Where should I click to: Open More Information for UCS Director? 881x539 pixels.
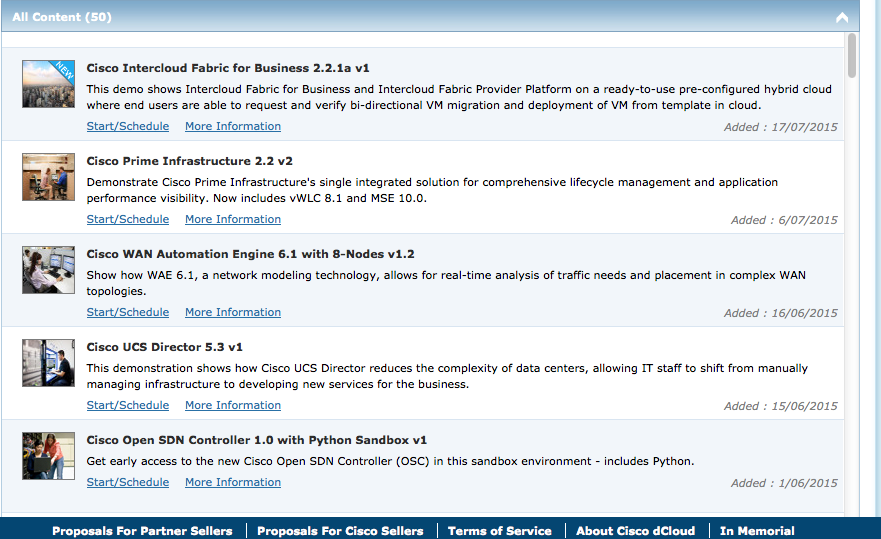[x=233, y=406]
